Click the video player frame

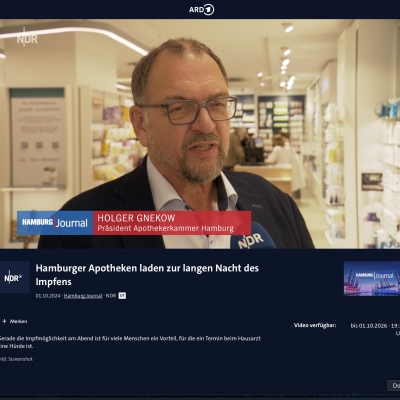(200, 134)
